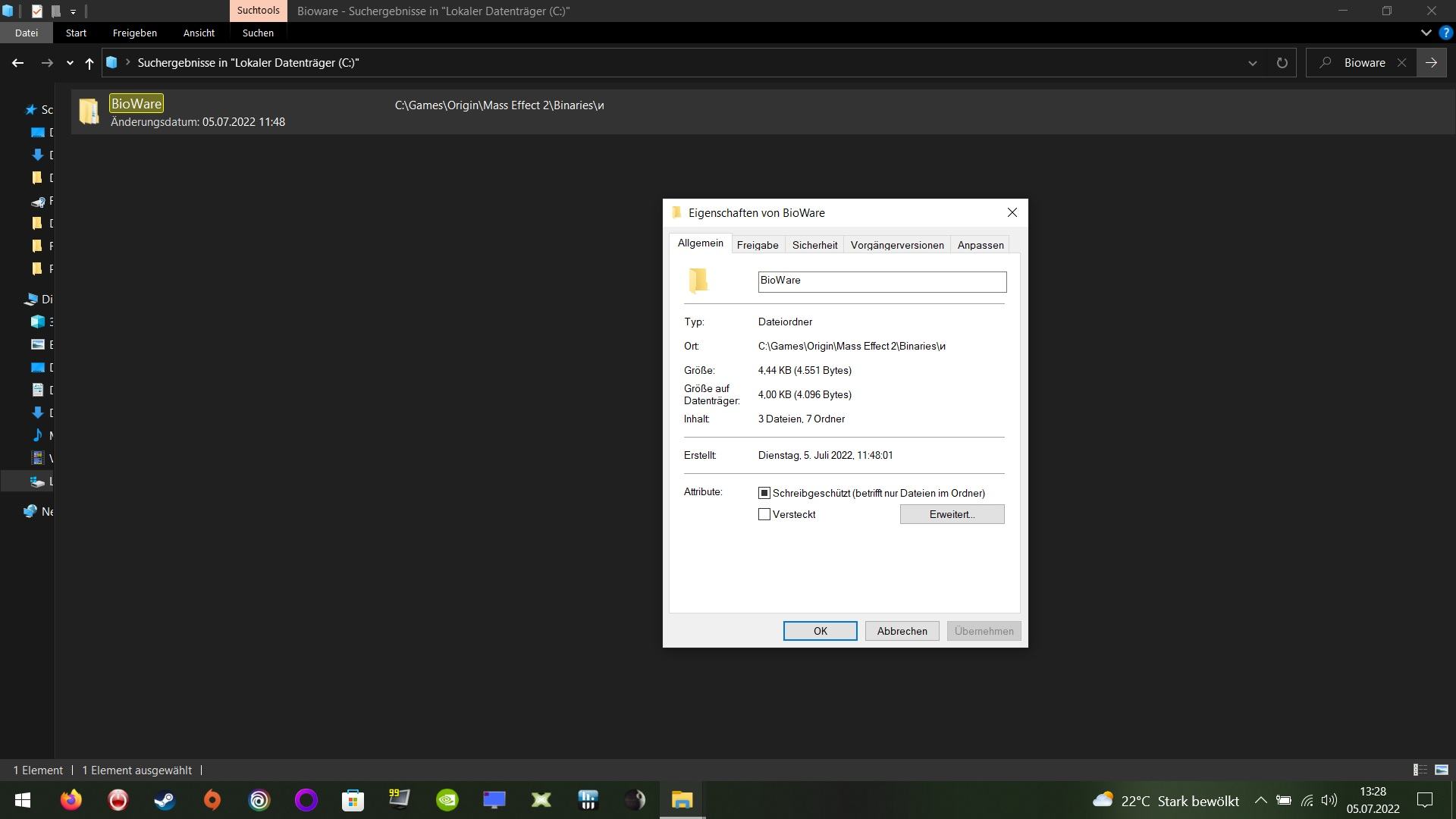Refresh the search results

coord(1282,63)
